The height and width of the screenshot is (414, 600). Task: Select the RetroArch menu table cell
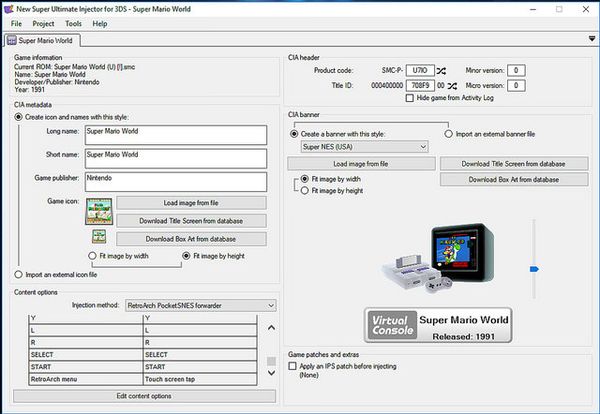86,379
